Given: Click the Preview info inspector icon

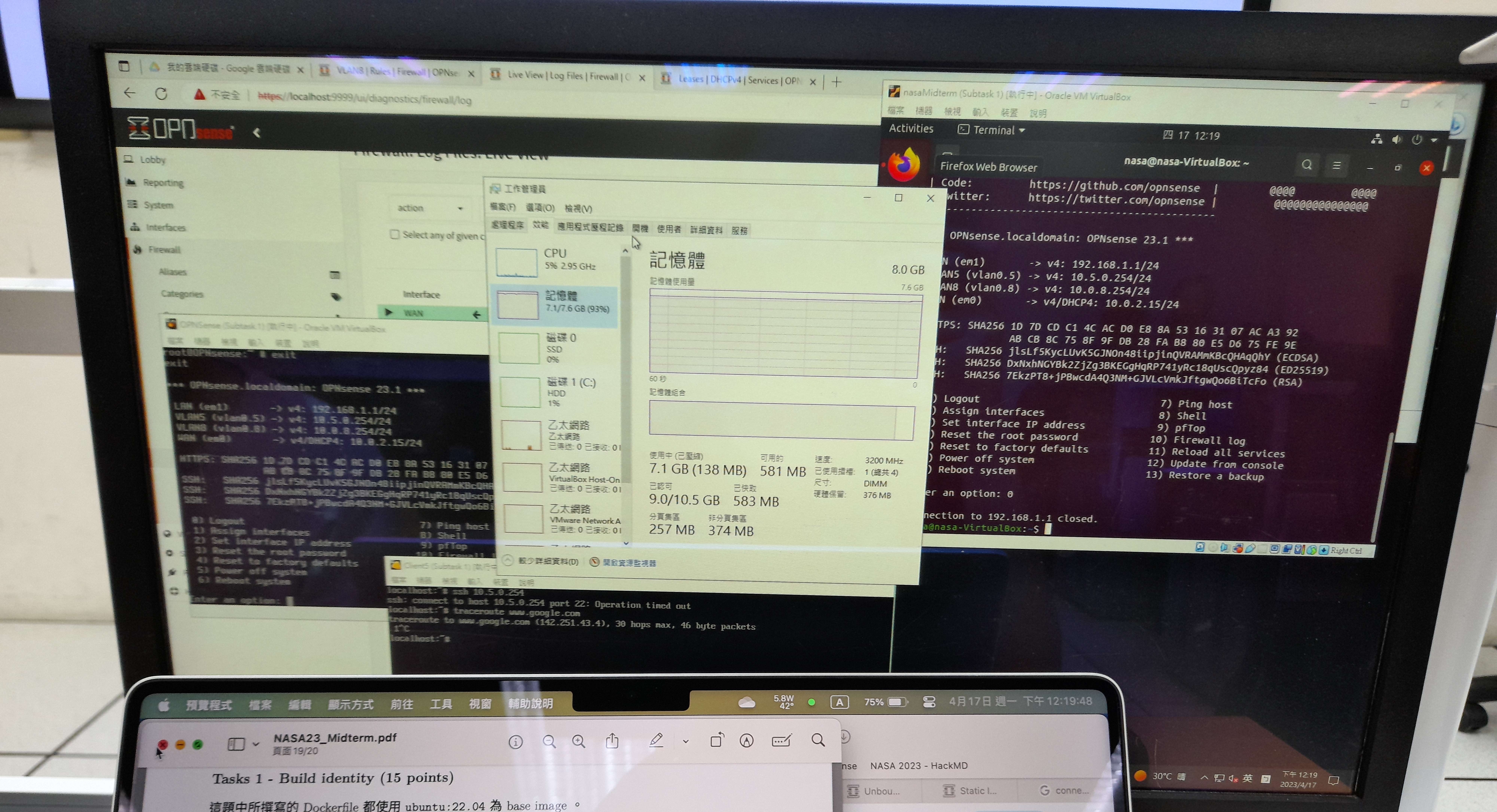Looking at the screenshot, I should [x=515, y=742].
